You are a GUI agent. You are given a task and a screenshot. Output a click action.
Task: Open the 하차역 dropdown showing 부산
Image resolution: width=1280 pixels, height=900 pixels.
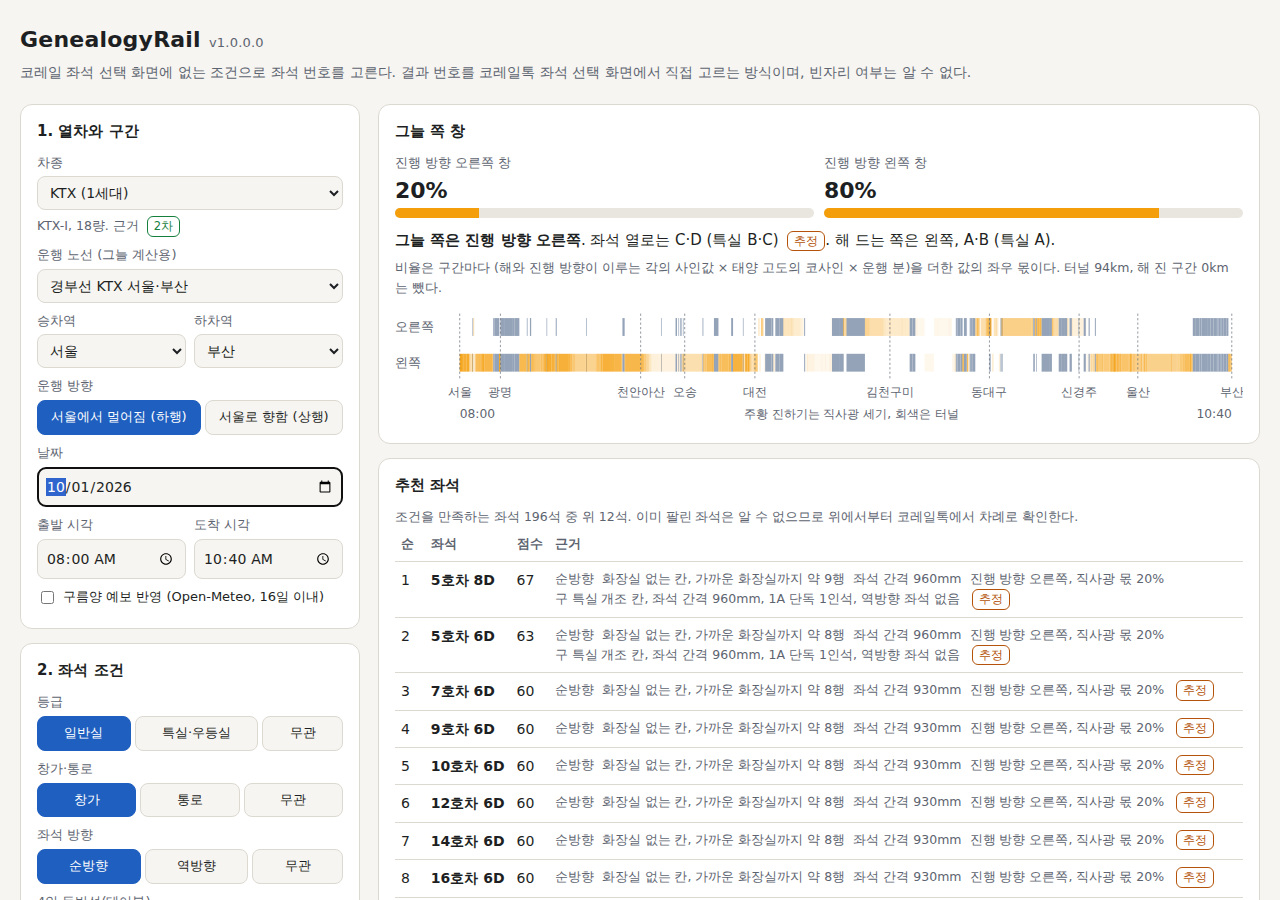click(x=268, y=351)
